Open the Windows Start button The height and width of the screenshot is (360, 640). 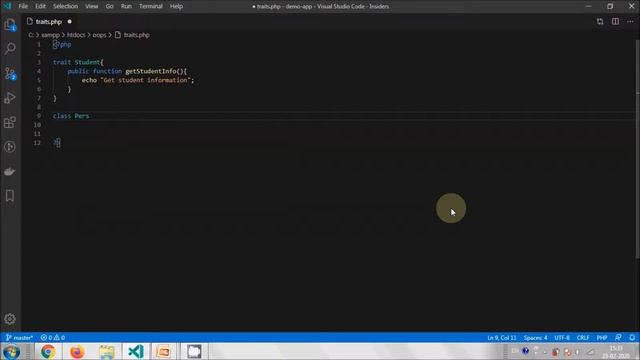[11, 351]
